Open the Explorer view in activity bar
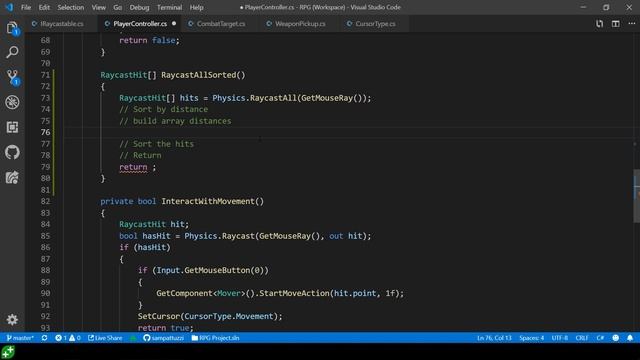This screenshot has width=640, height=360. coord(12,28)
